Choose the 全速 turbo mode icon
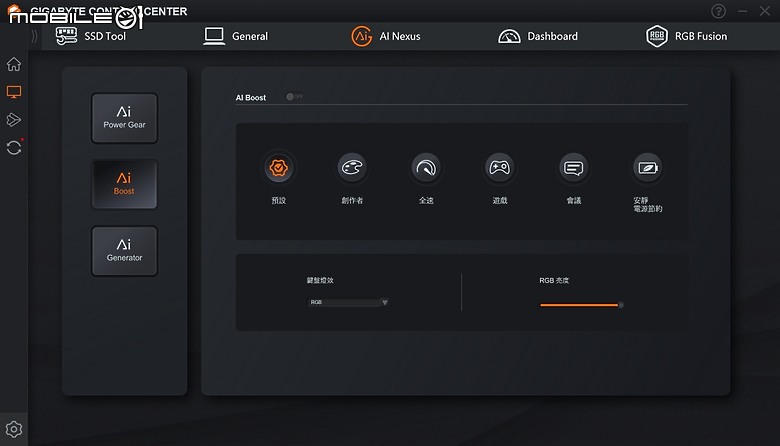 [426, 168]
